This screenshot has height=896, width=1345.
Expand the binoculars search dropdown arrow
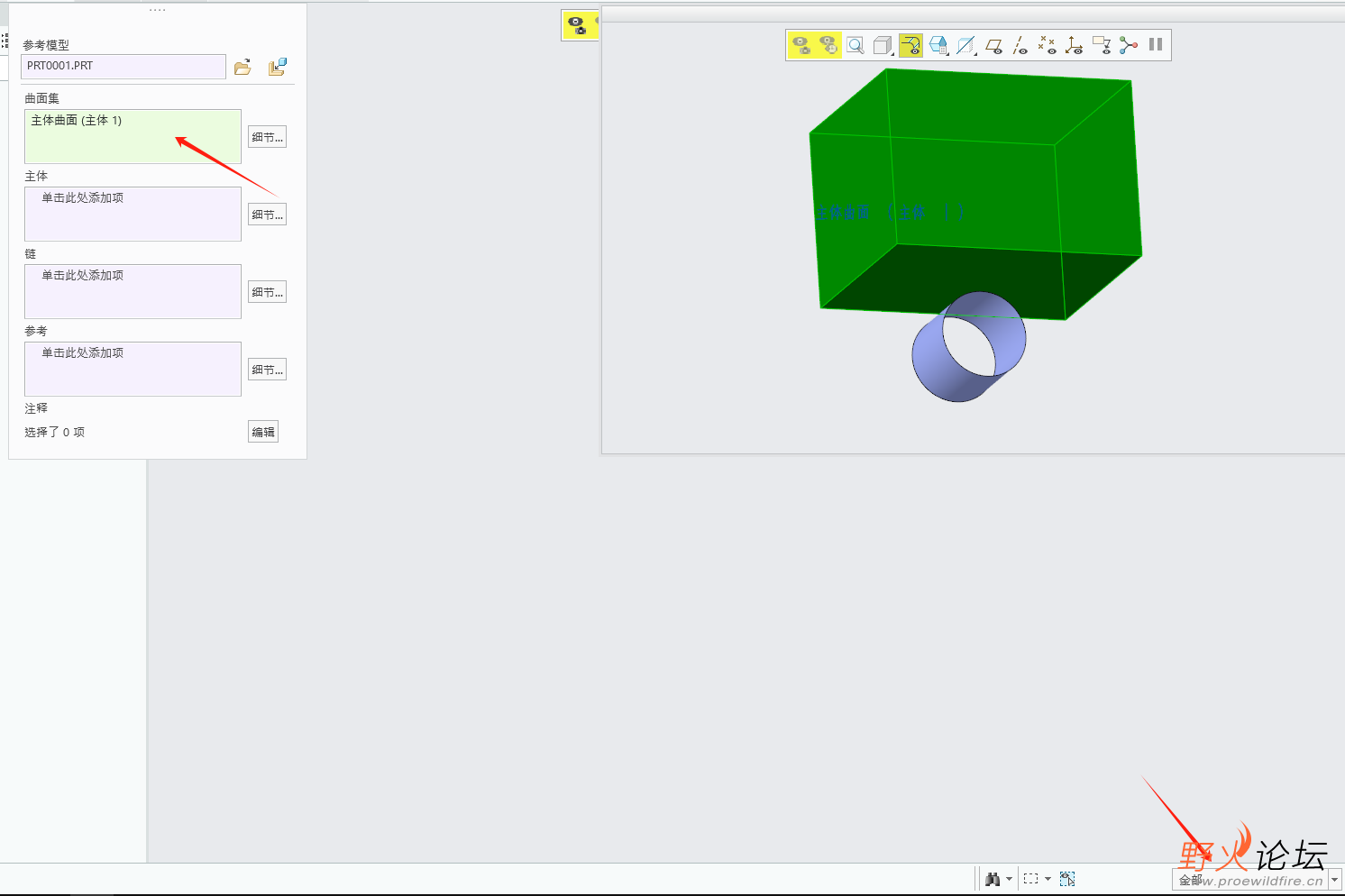[1009, 879]
